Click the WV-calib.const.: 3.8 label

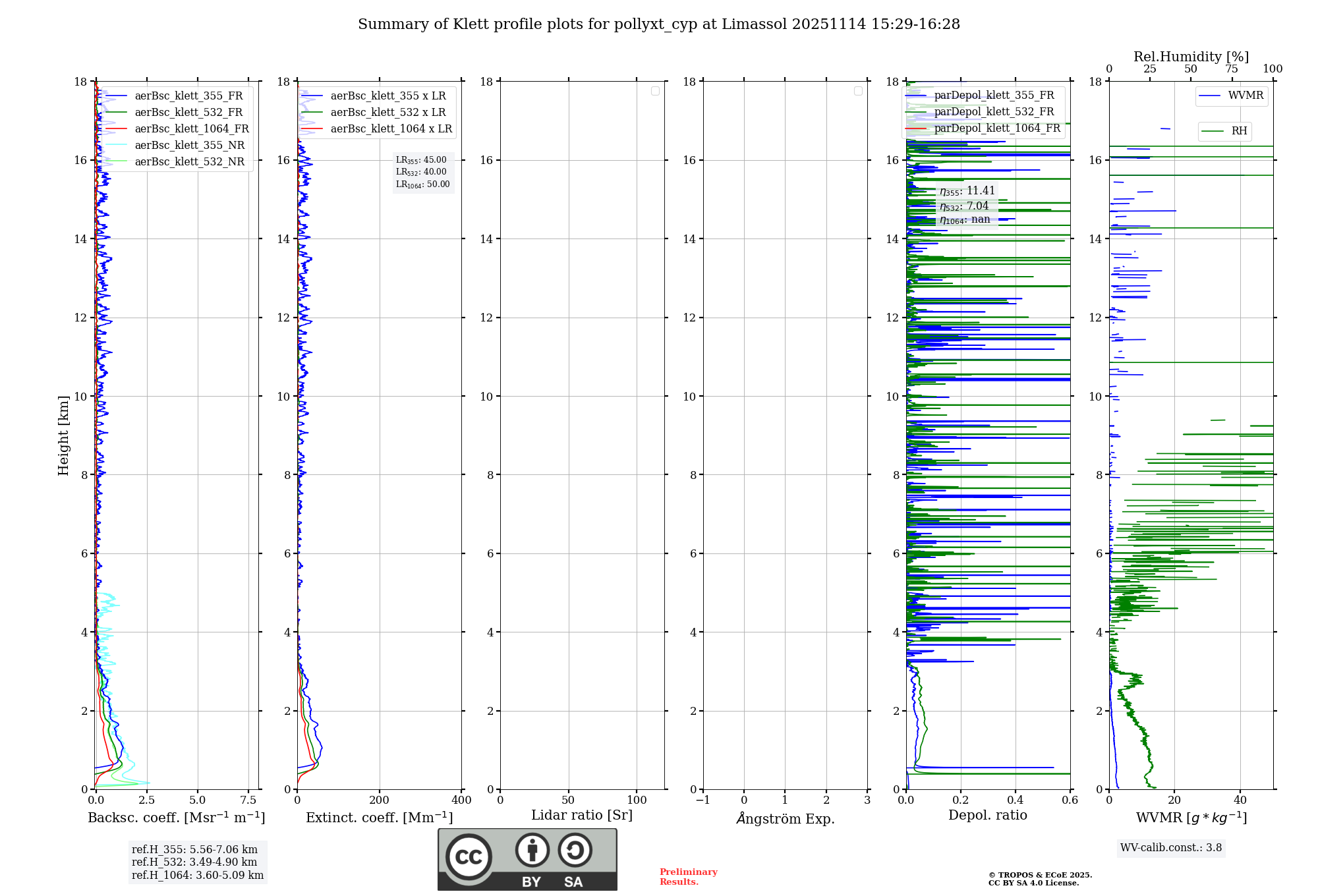1171,848
